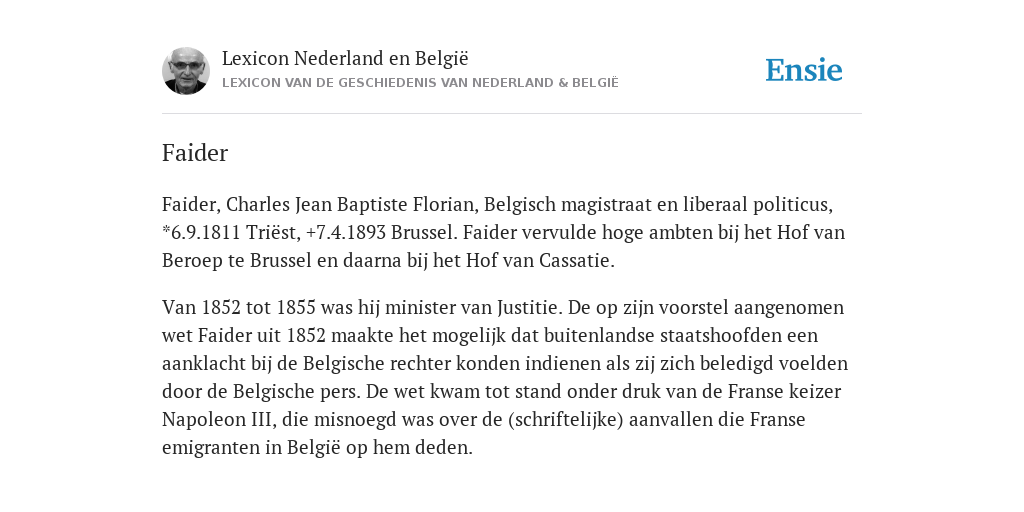Open the Ensie logo link
This screenshot has width=1024, height=512.
coord(804,71)
